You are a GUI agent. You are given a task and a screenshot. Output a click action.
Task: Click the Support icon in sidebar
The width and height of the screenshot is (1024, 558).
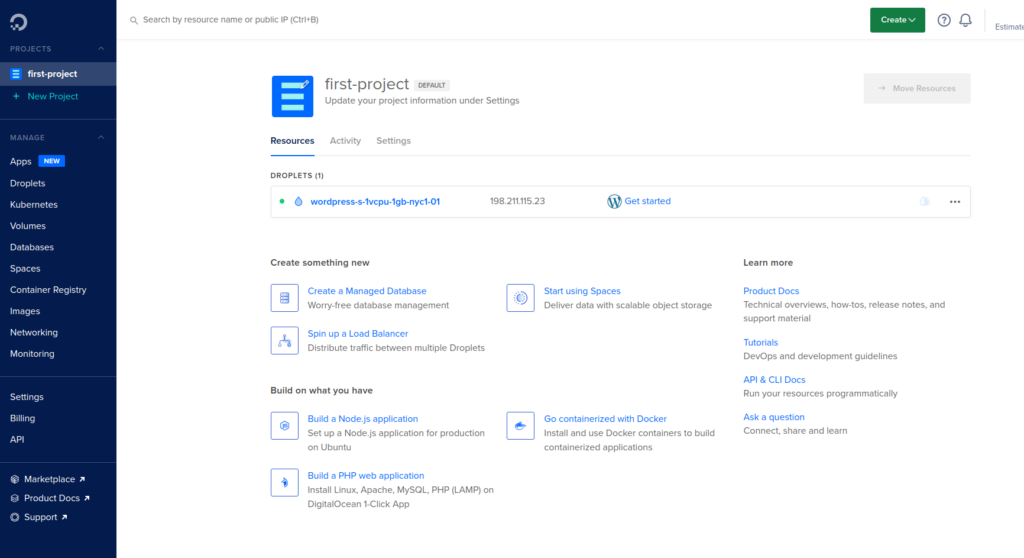(x=14, y=517)
